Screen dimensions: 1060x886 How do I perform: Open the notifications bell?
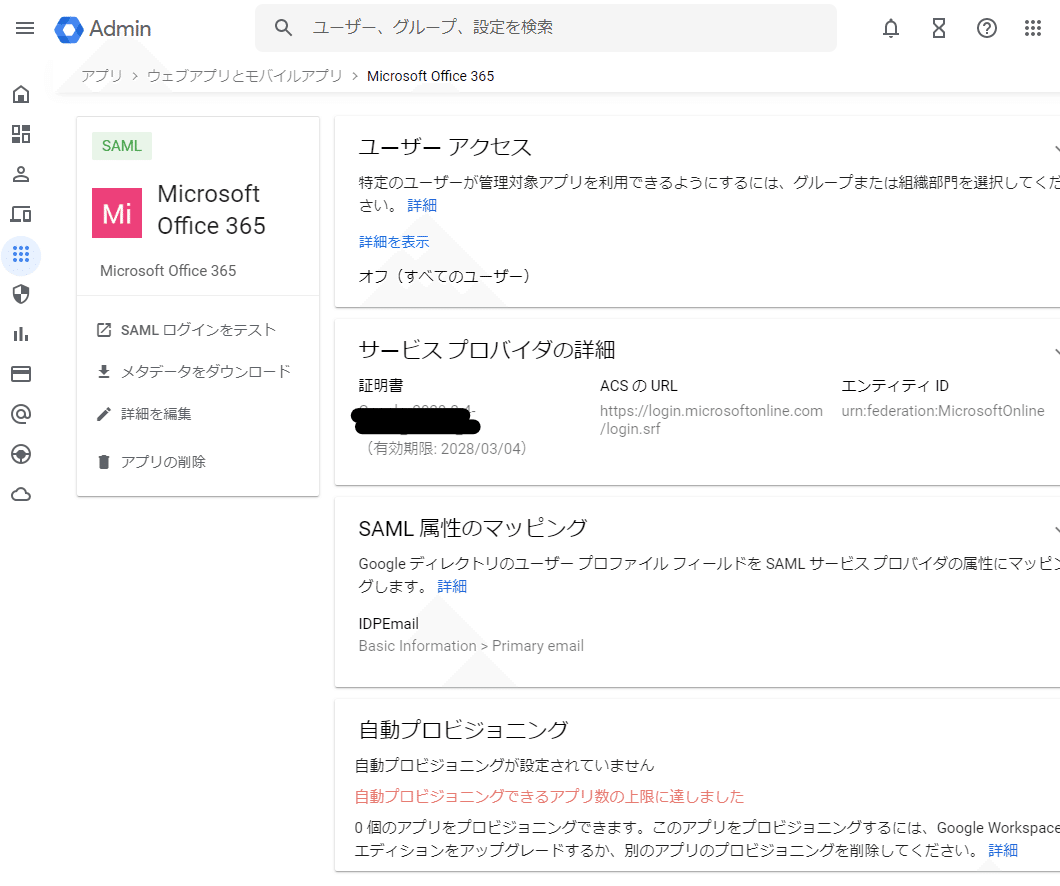point(891,28)
